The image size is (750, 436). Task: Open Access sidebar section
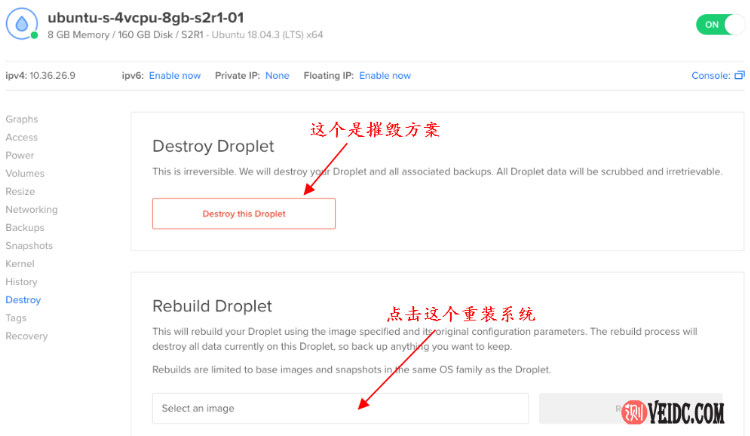tap(22, 137)
